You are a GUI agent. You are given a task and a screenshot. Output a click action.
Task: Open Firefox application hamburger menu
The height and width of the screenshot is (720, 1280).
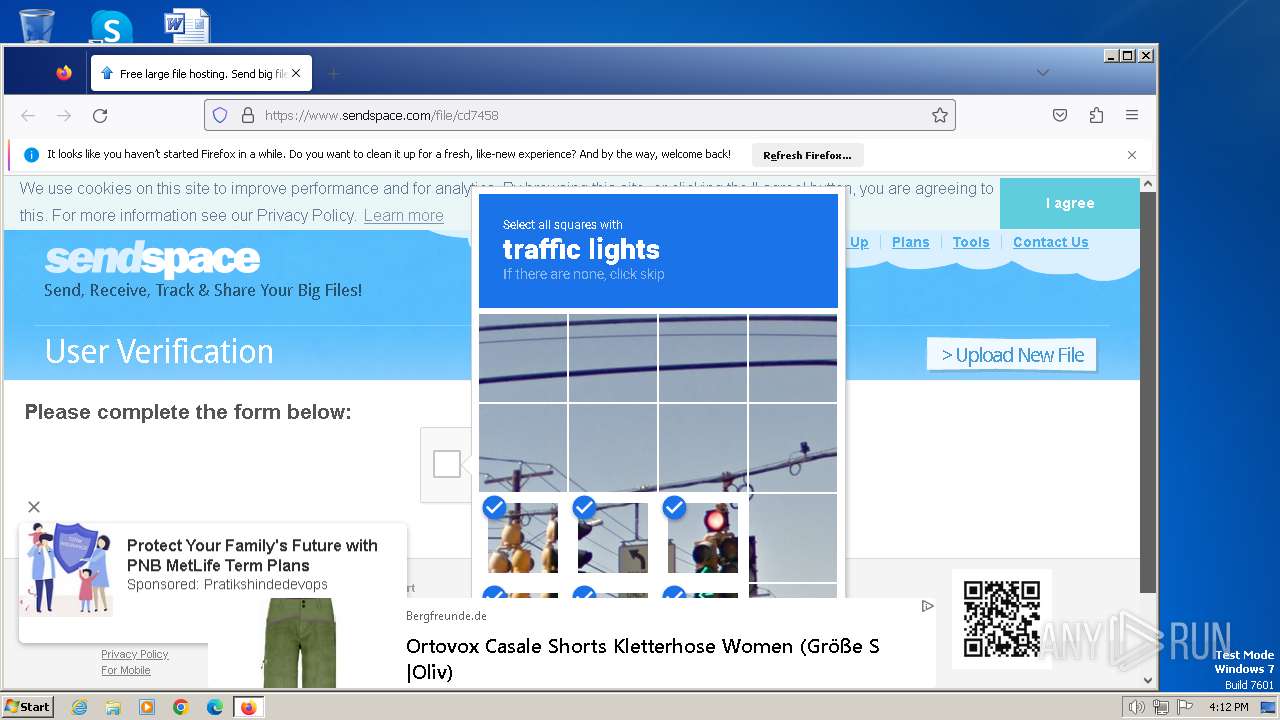coord(1132,115)
